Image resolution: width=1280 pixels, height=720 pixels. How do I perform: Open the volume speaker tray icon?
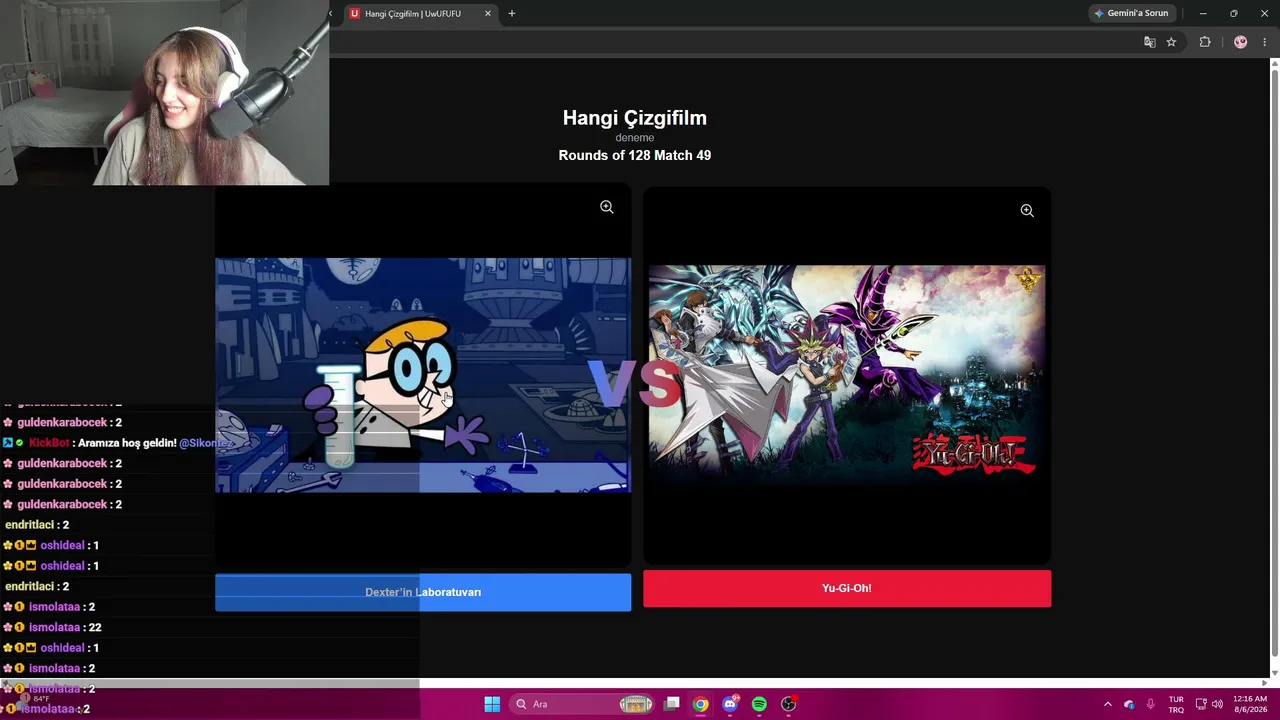click(x=1217, y=704)
